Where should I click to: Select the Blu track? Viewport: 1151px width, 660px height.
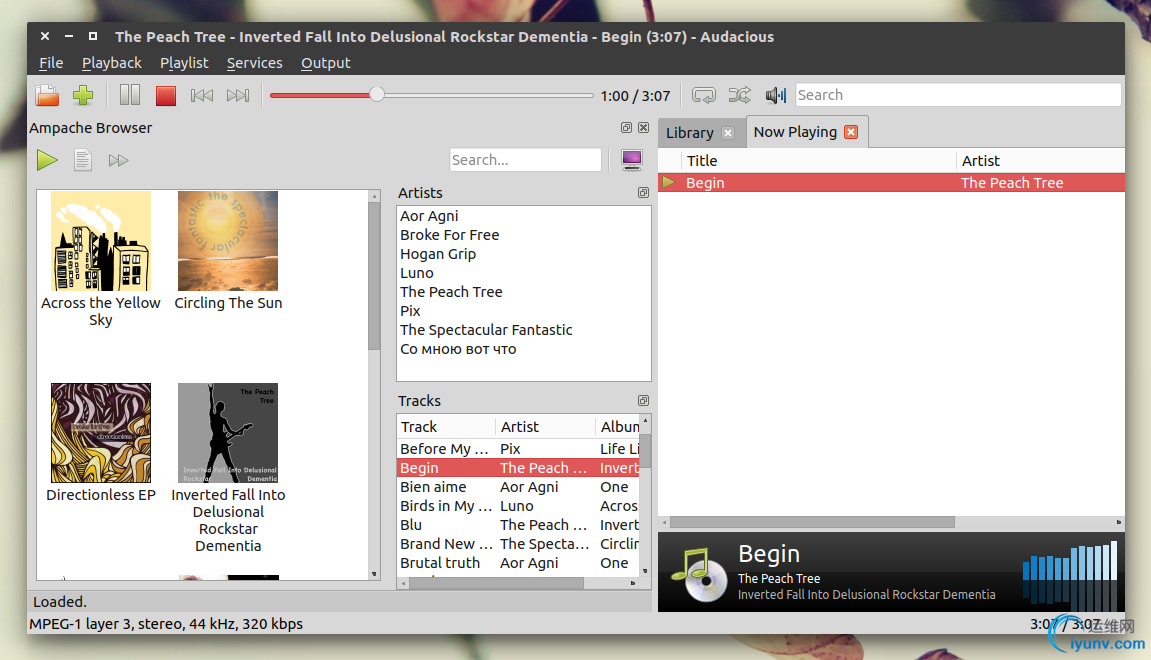[518, 525]
